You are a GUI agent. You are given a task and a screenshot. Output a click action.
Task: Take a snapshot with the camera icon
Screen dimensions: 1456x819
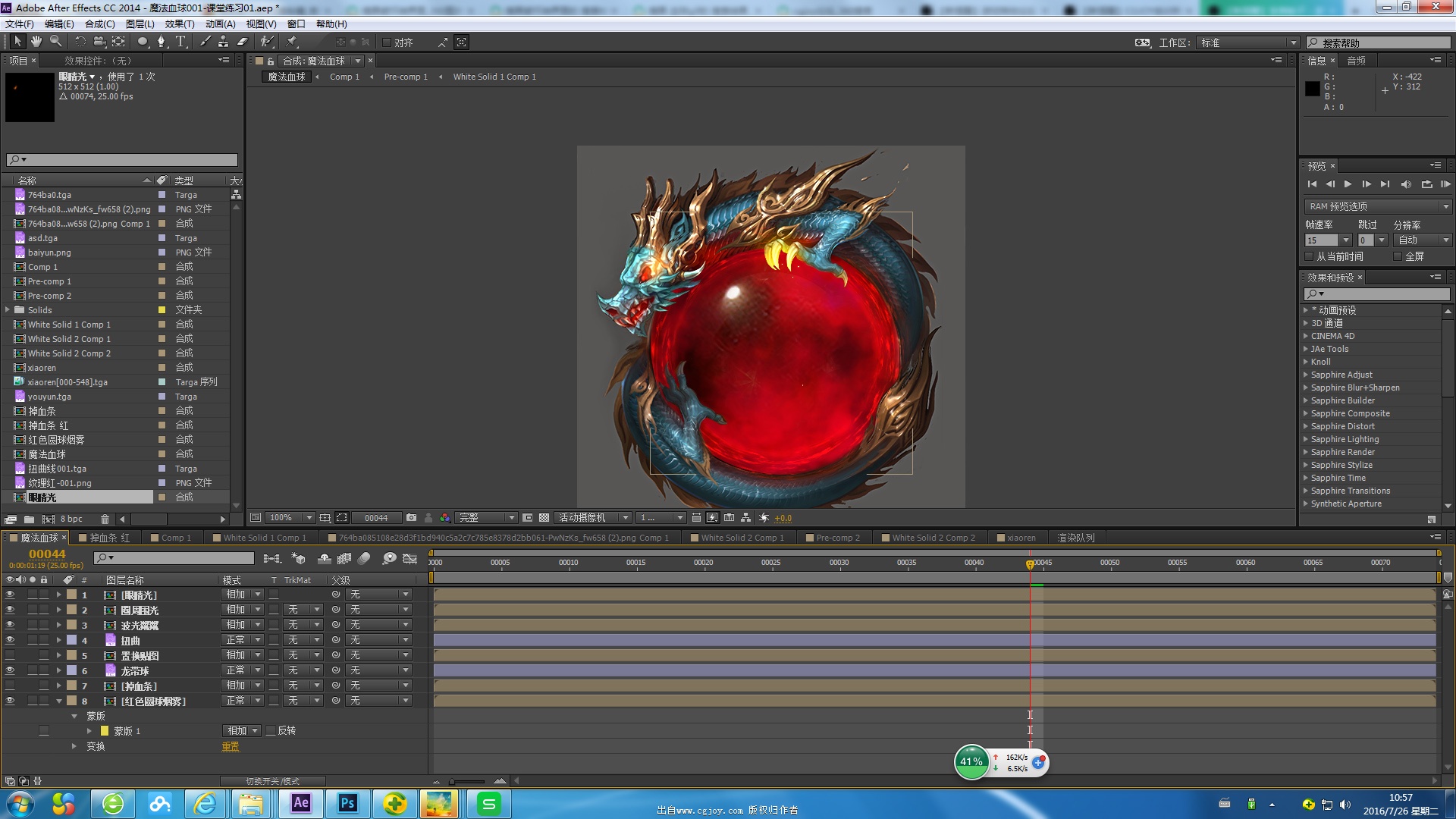click(x=411, y=518)
